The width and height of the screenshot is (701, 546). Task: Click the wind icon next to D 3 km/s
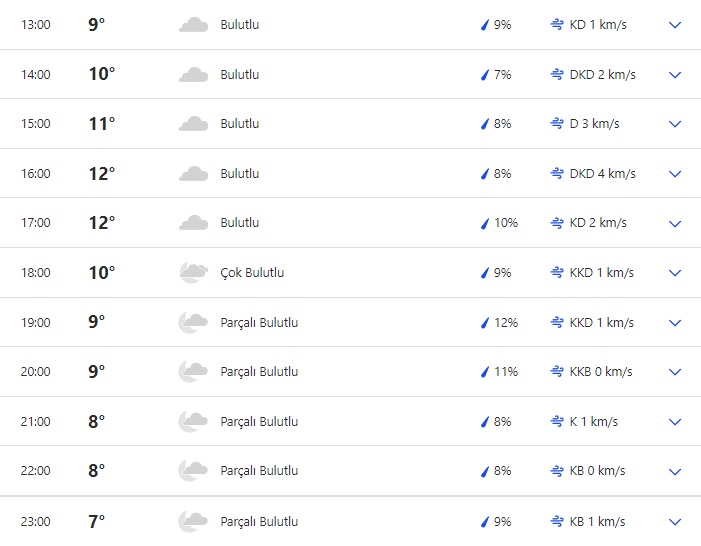pyautogui.click(x=557, y=124)
